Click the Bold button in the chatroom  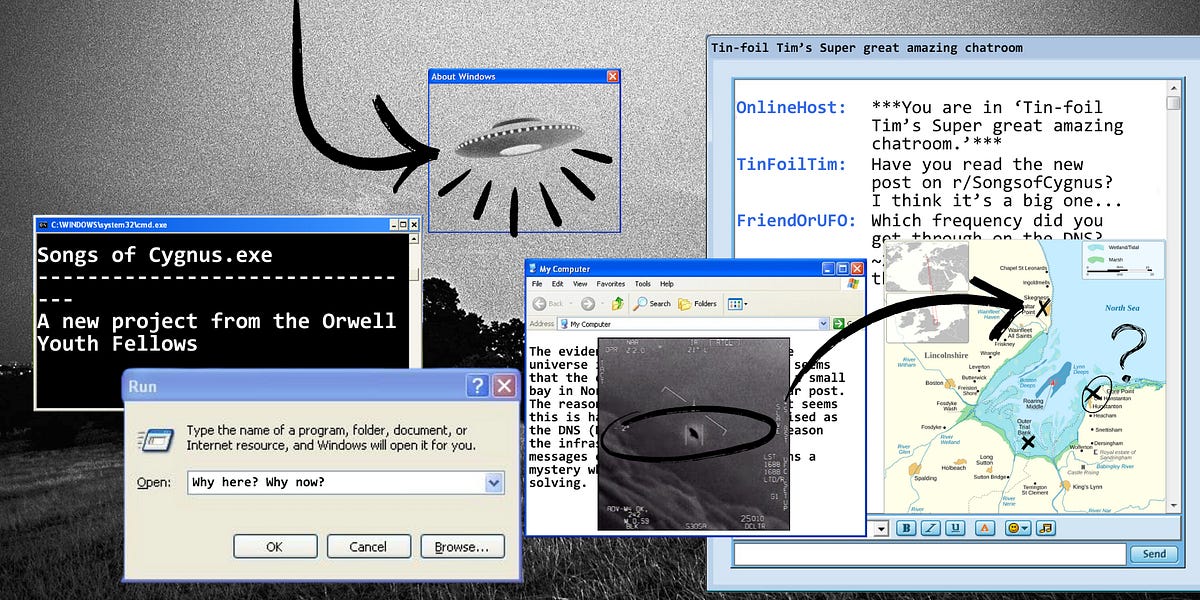coord(907,528)
